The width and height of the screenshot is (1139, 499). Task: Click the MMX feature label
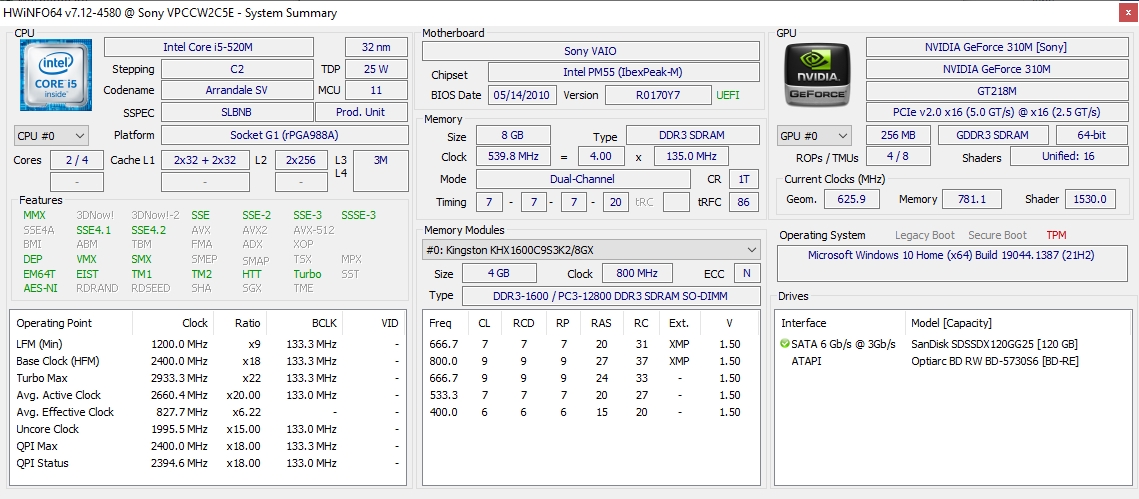tap(33, 215)
